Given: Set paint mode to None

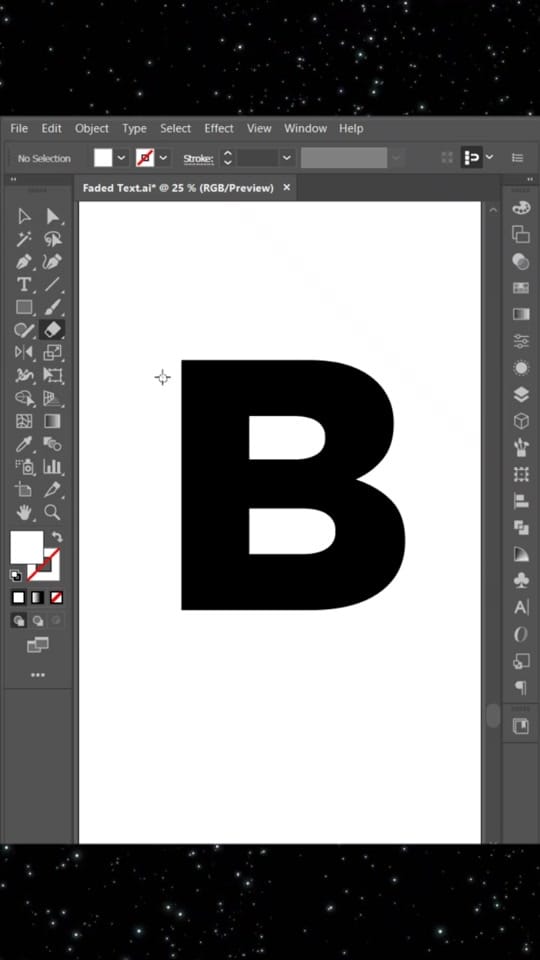Looking at the screenshot, I should [x=56, y=598].
